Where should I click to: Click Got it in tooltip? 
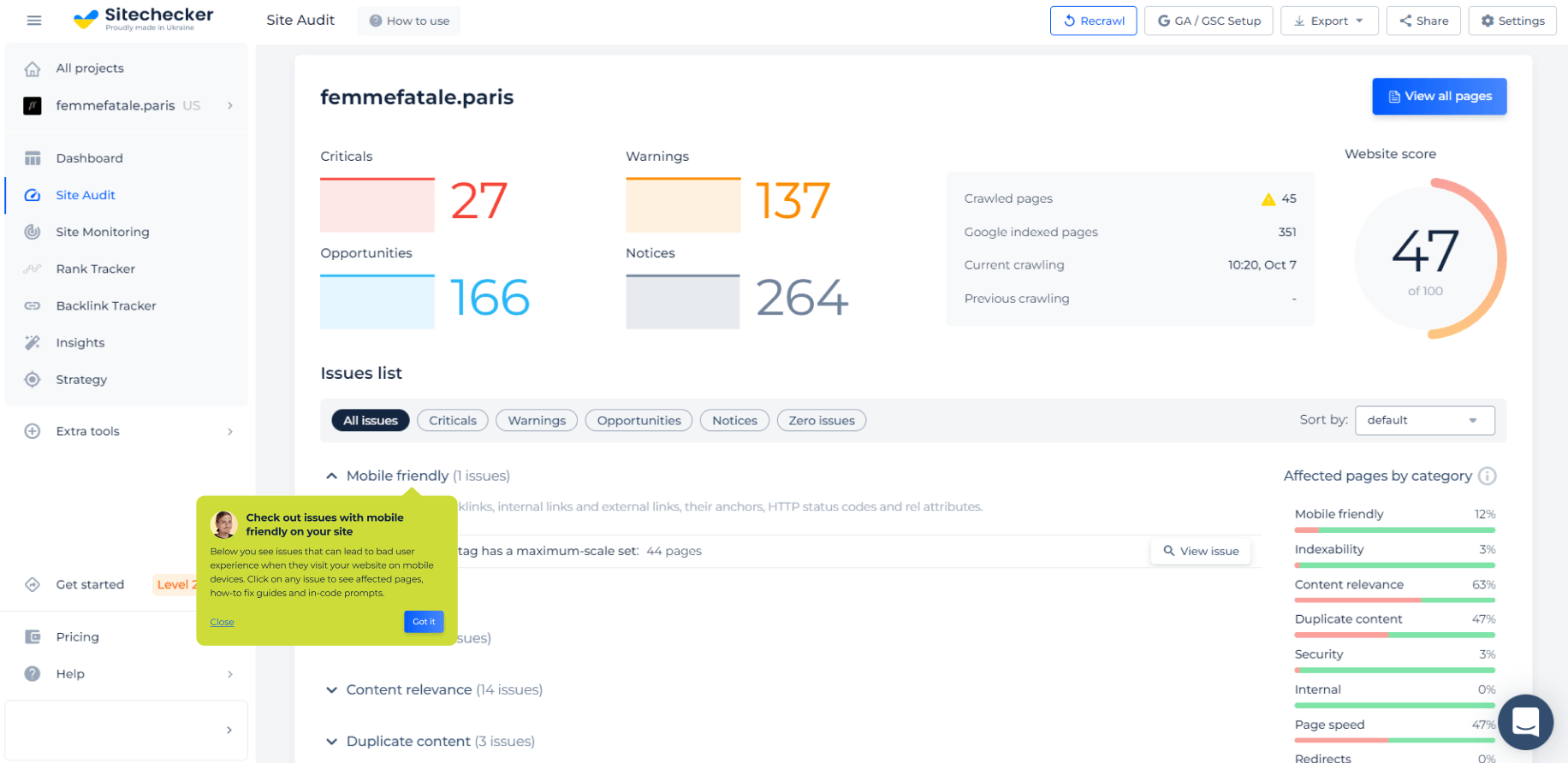(424, 622)
